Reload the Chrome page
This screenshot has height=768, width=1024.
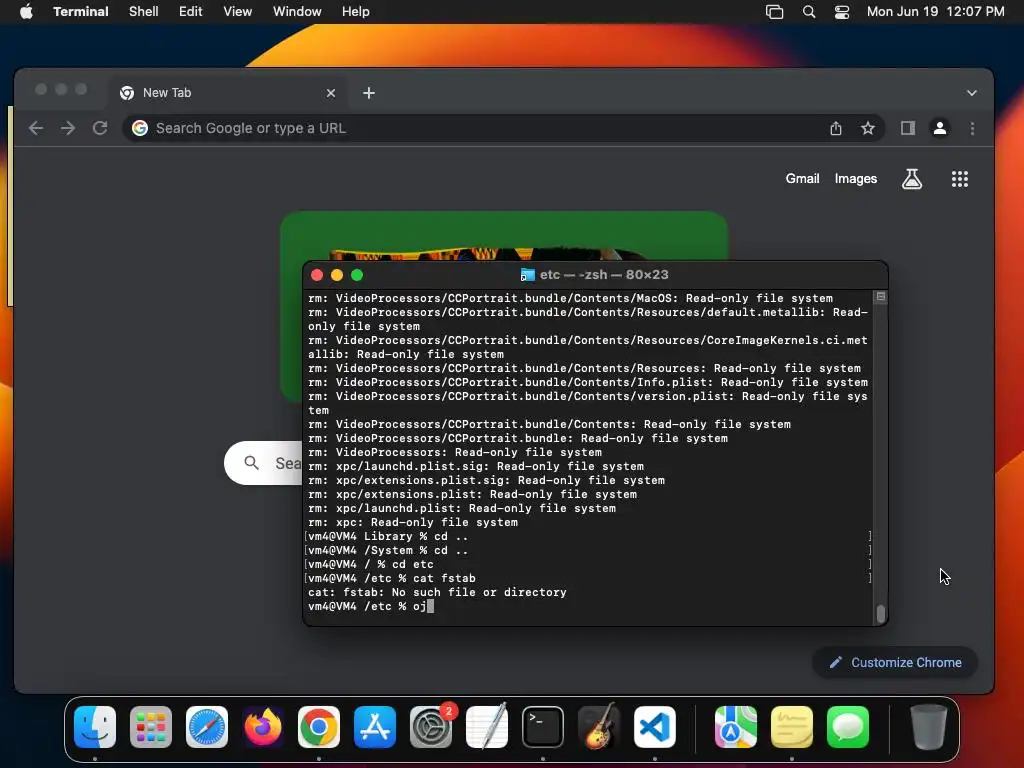coord(100,128)
